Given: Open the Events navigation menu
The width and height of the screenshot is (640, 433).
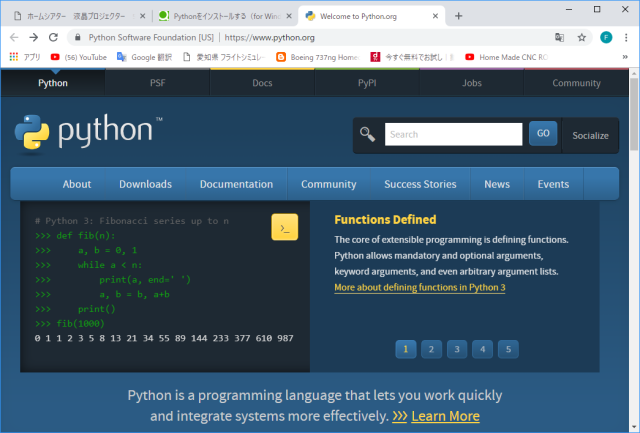Looking at the screenshot, I should coord(553,184).
